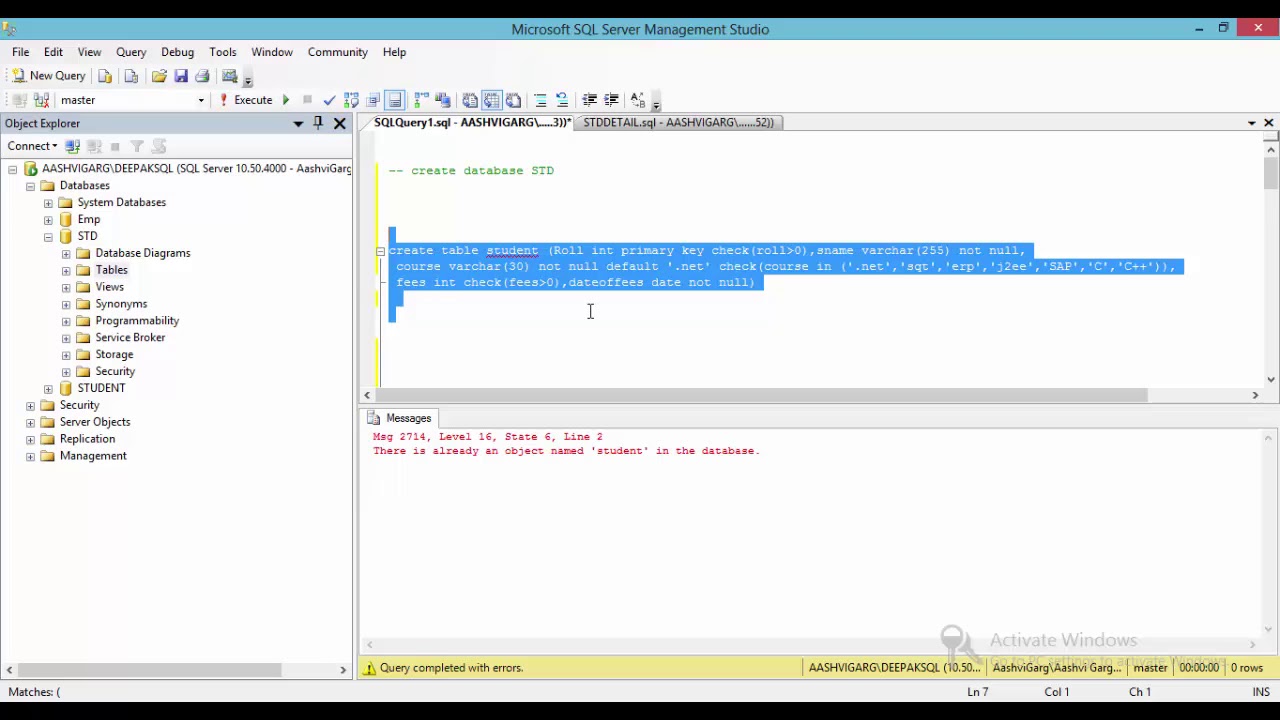Select the Server Objects node

(x=95, y=421)
